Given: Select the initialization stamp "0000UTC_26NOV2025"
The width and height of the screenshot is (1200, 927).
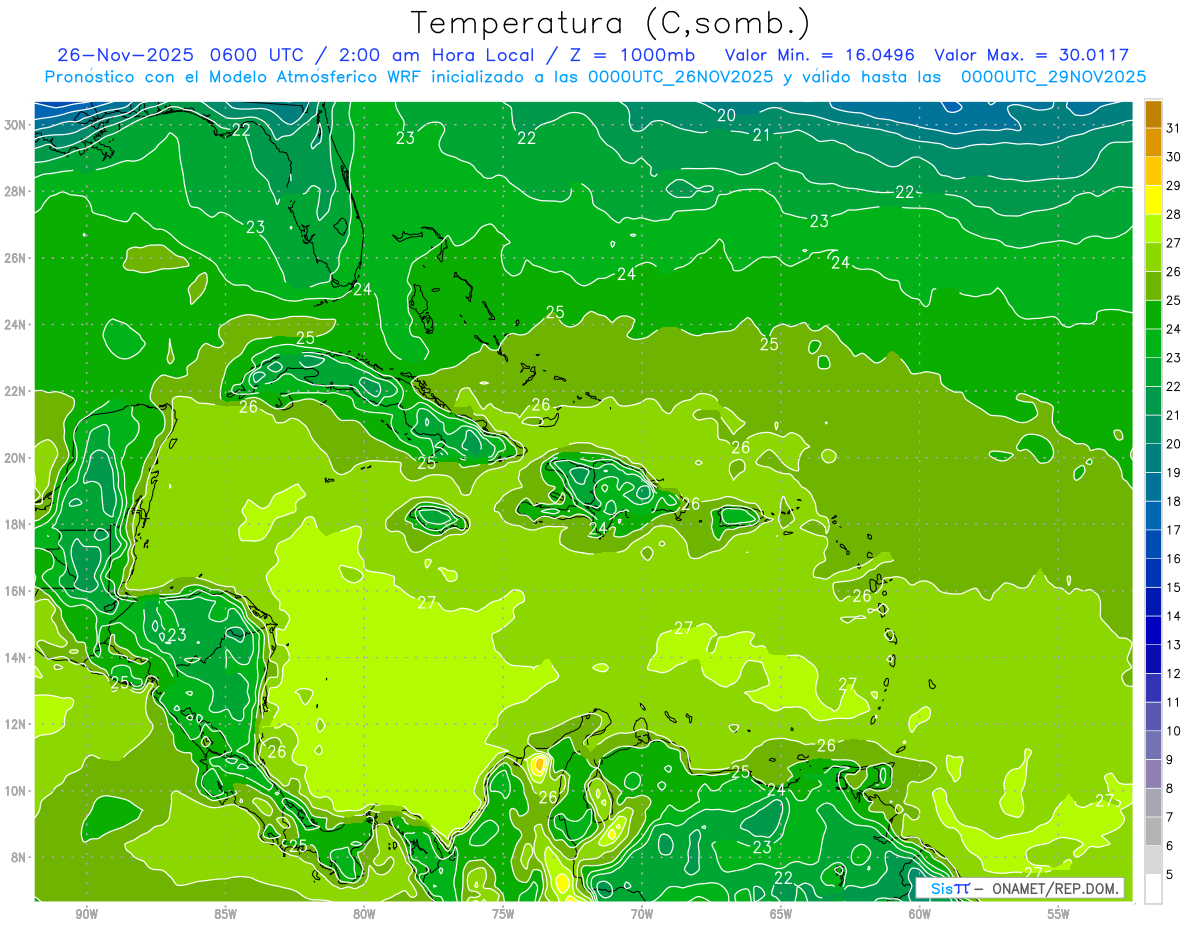Looking at the screenshot, I should click(x=682, y=77).
